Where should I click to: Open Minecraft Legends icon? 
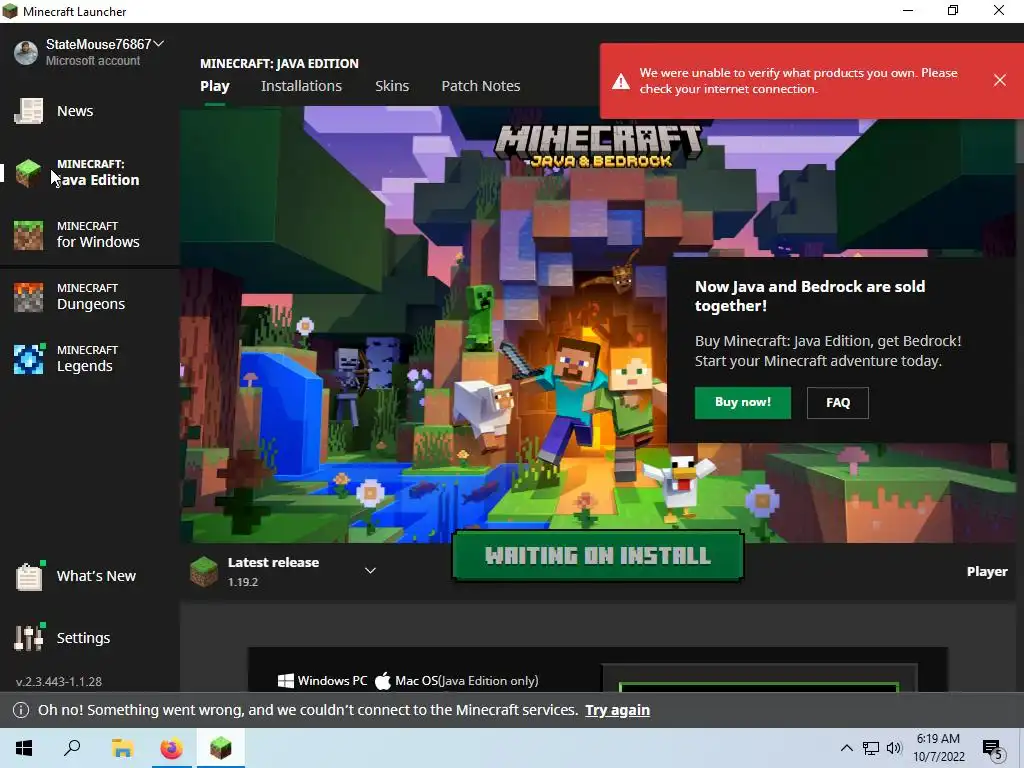pos(29,359)
